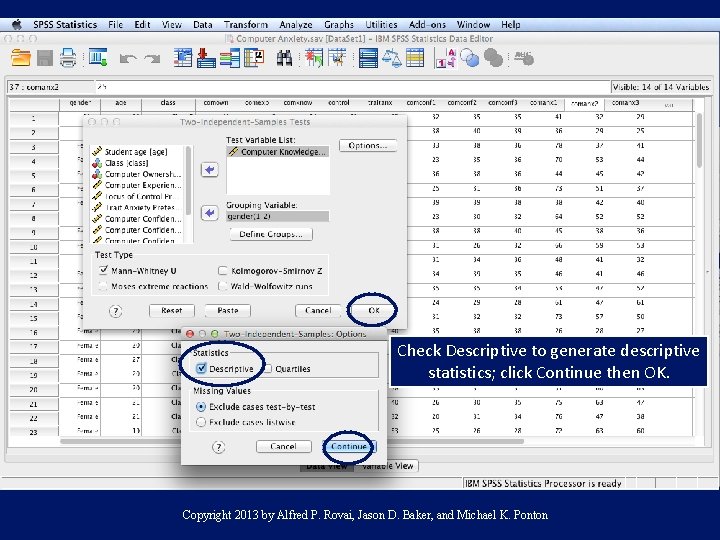Click the Options... button

(368, 146)
